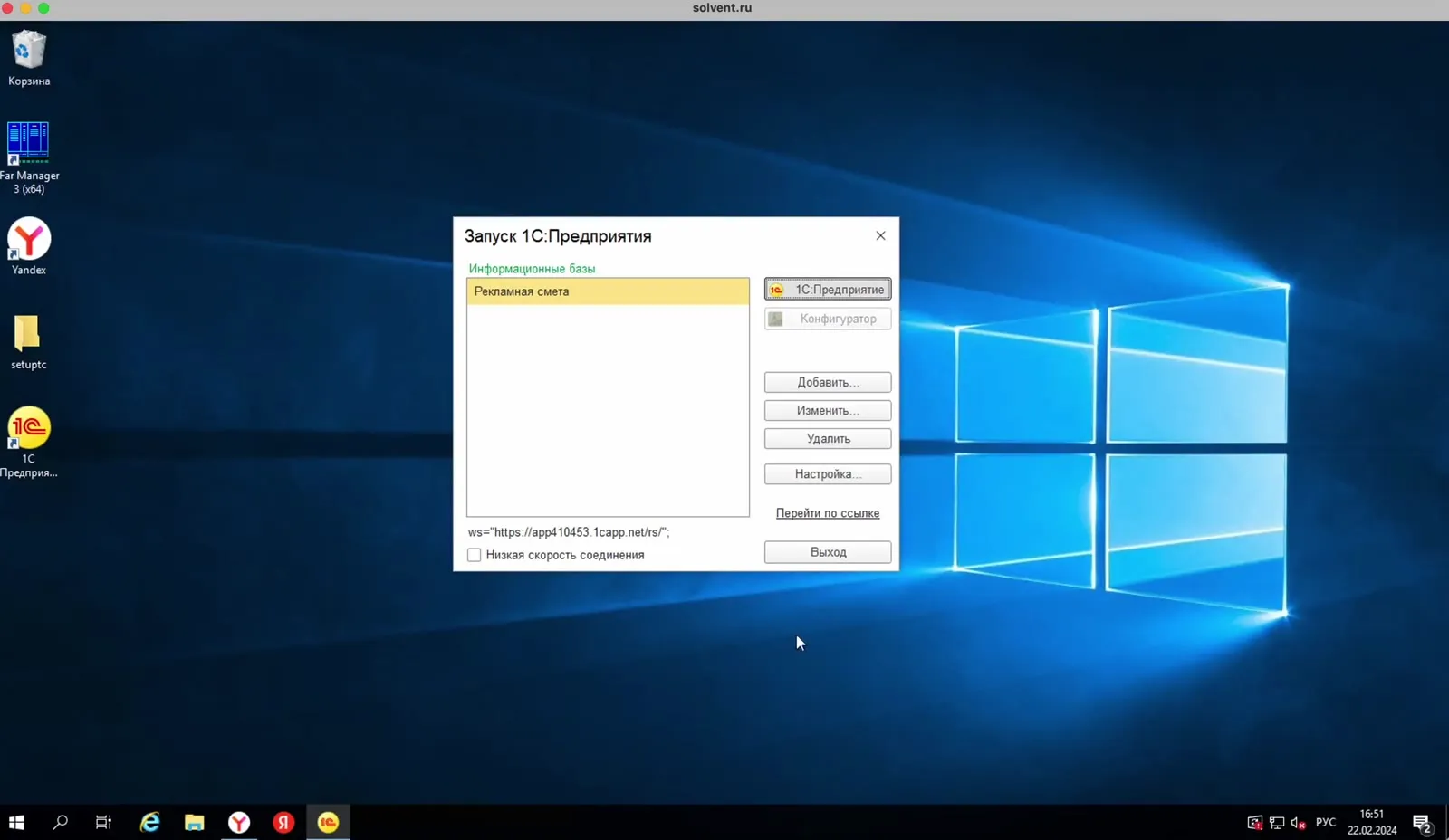Click the Добавить... button
This screenshot has width=1449, height=840.
pos(828,382)
